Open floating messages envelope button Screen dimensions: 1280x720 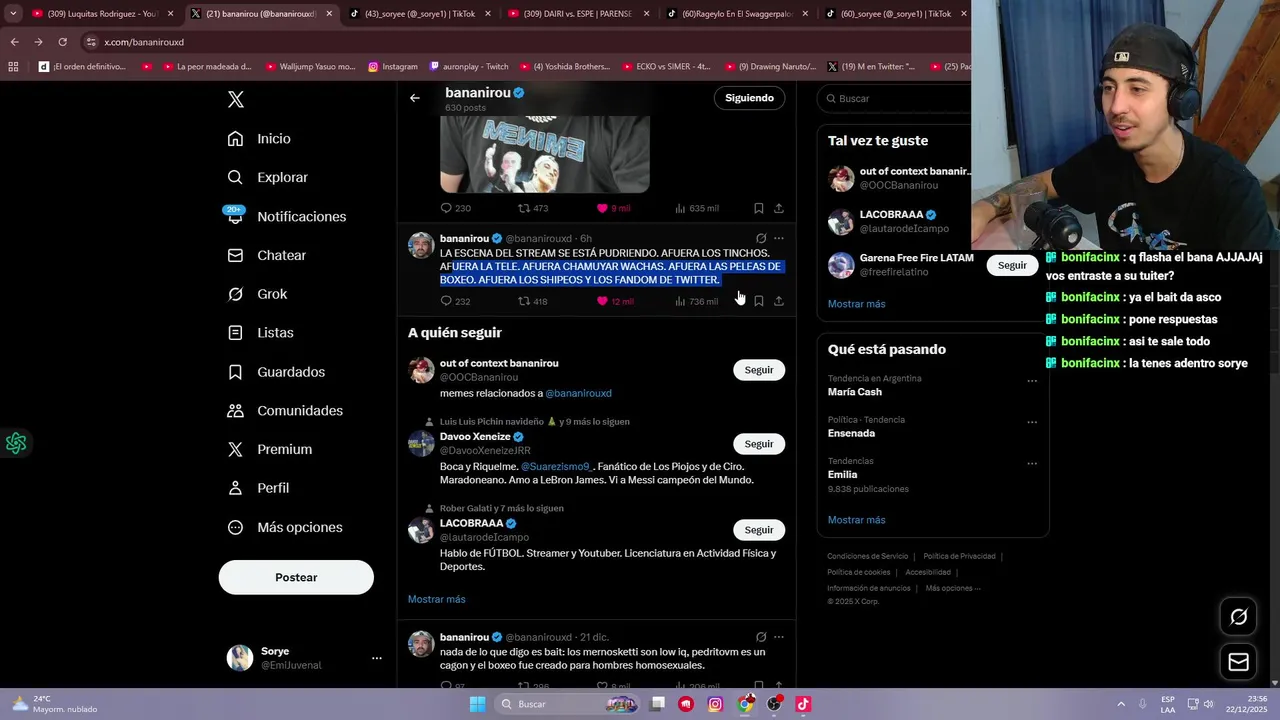pos(1239,662)
